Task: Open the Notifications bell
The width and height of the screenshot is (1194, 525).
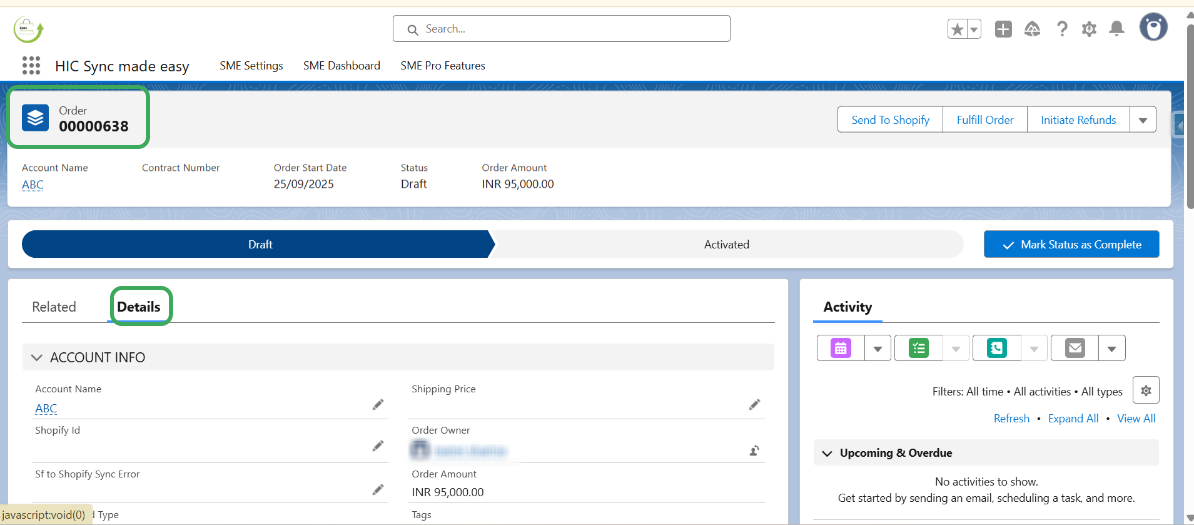Action: pos(1116,29)
